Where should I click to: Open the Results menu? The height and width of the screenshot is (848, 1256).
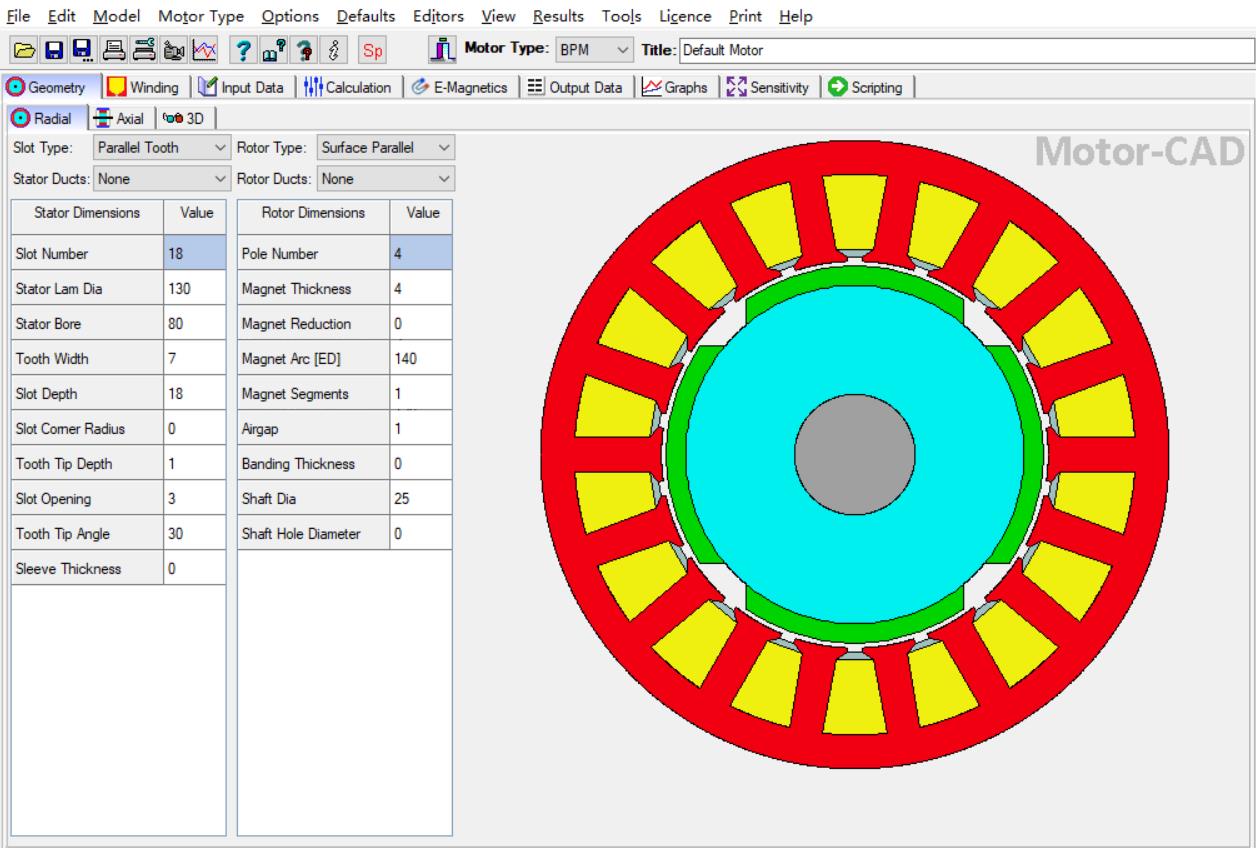559,16
